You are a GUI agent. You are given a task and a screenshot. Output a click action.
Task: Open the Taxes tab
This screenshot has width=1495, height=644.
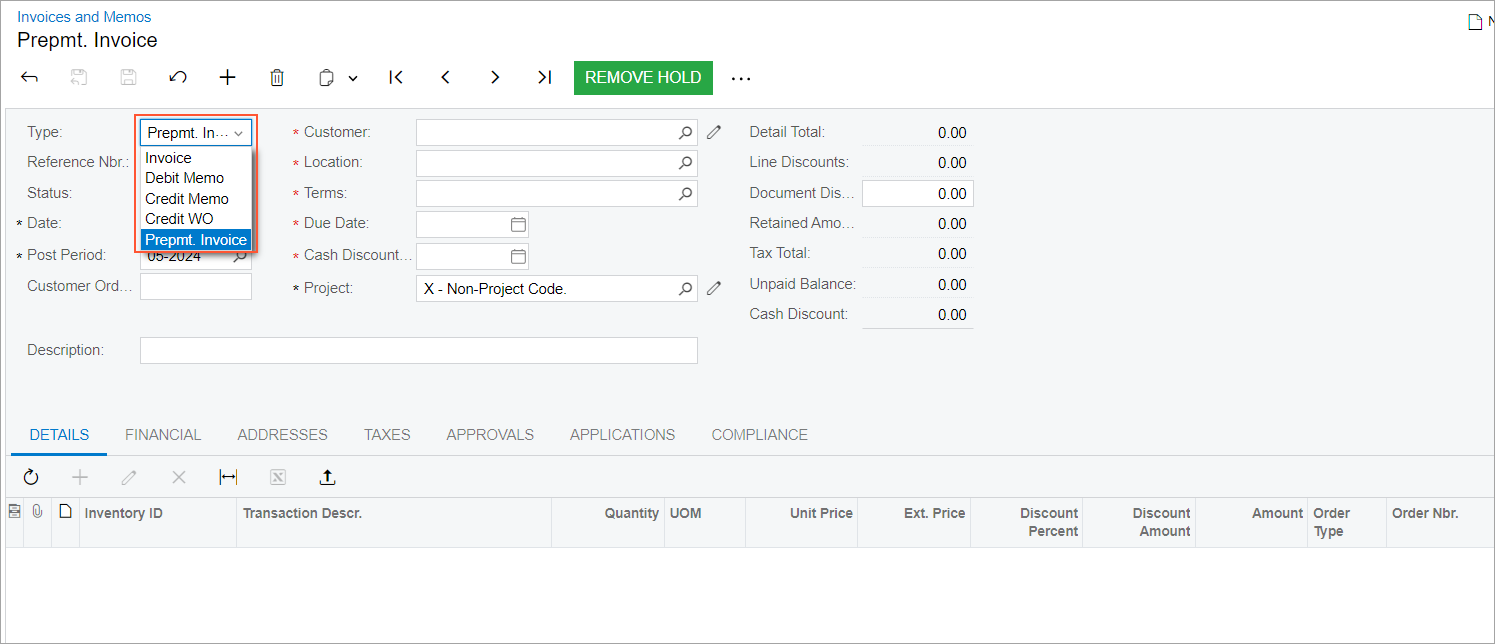pos(387,435)
